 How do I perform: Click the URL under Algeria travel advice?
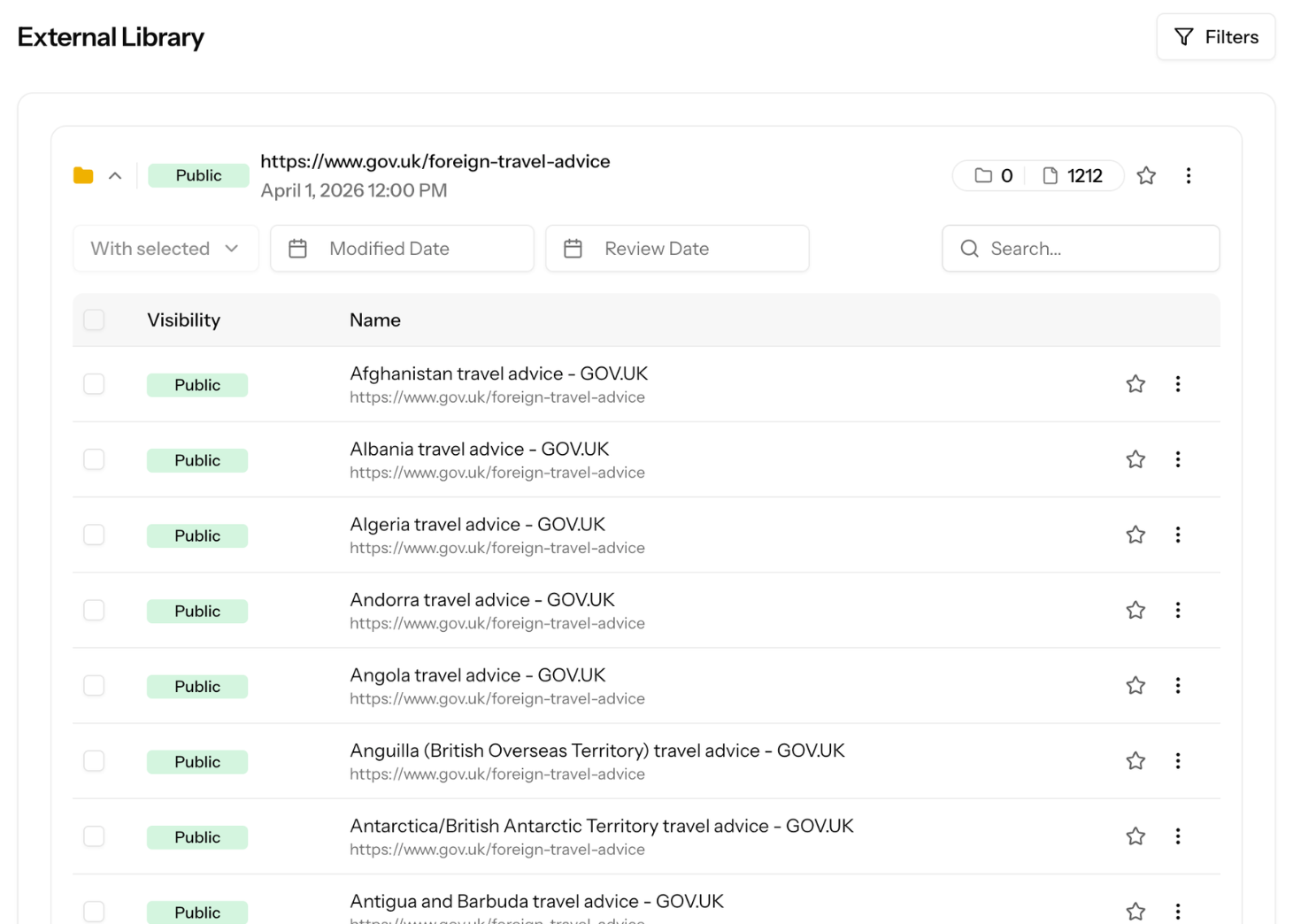496,548
